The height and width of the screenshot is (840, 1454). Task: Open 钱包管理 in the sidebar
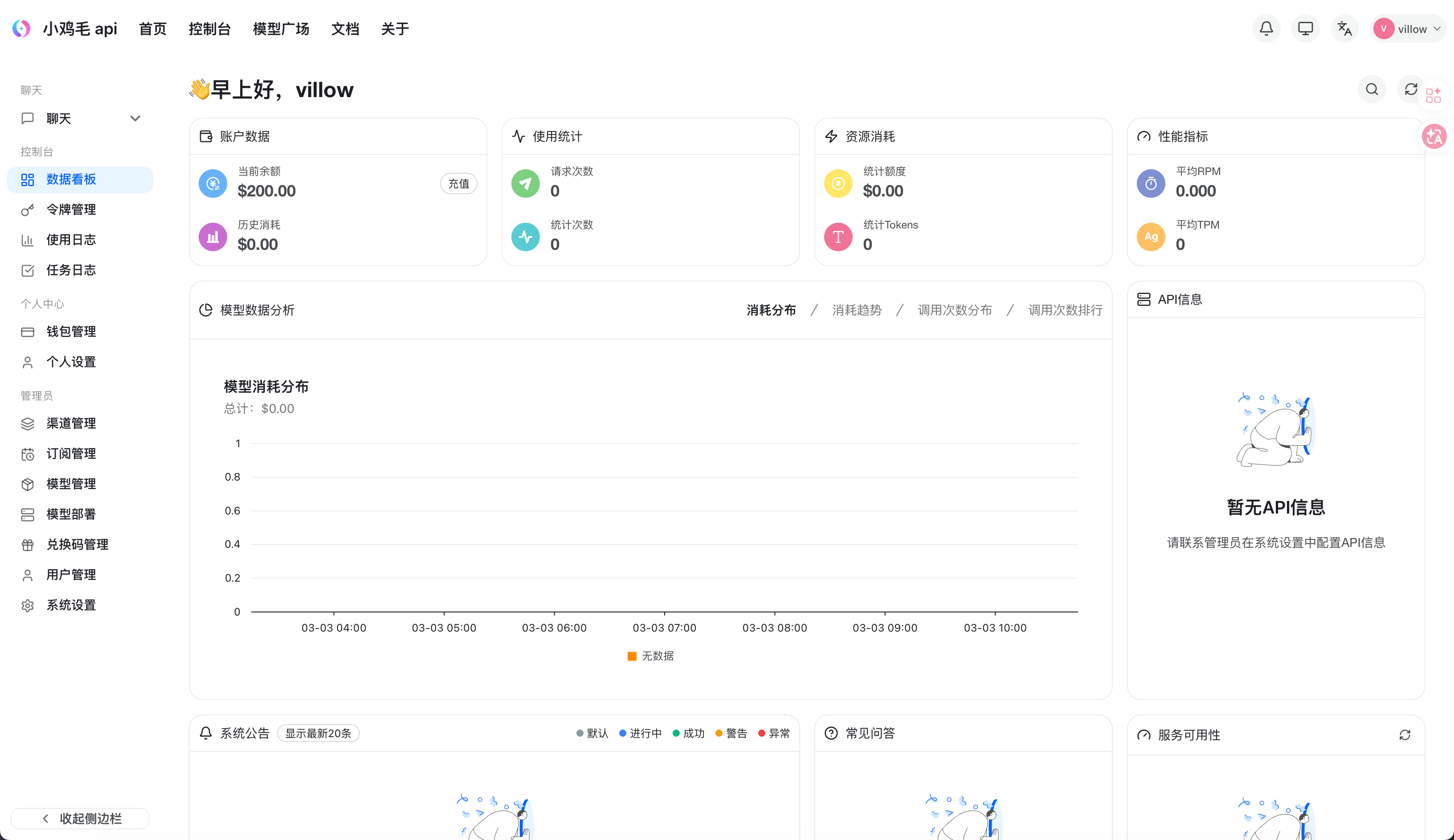[x=80, y=332]
